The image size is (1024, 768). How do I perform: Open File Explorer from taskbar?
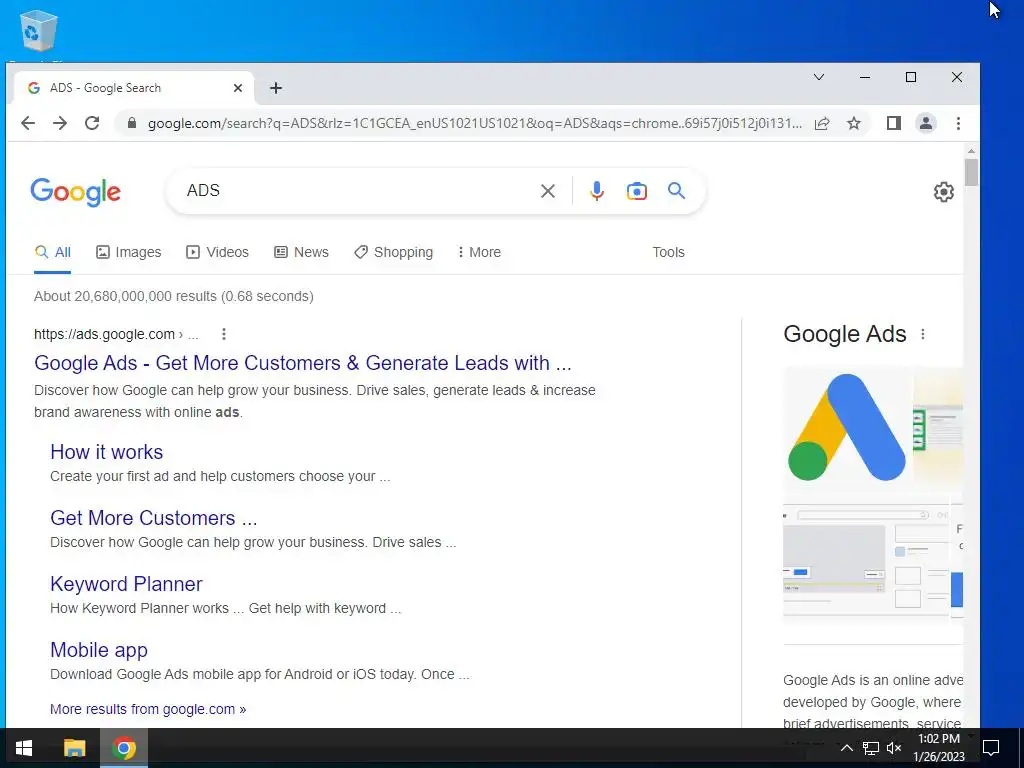tap(74, 748)
